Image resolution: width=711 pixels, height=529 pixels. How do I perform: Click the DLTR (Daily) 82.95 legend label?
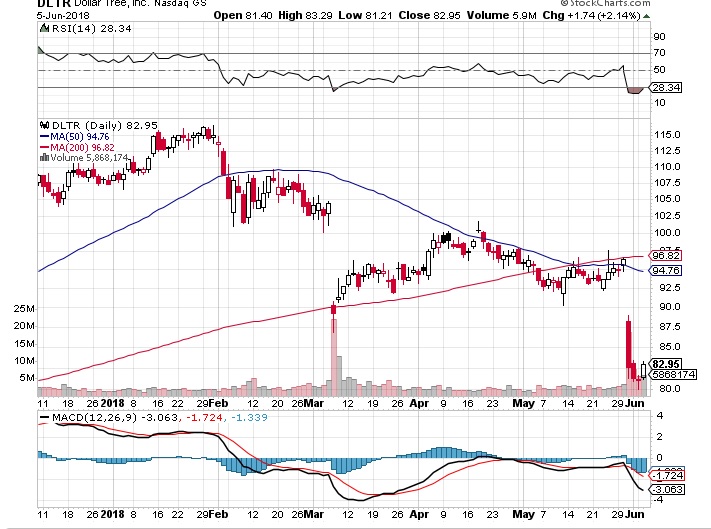pos(105,126)
